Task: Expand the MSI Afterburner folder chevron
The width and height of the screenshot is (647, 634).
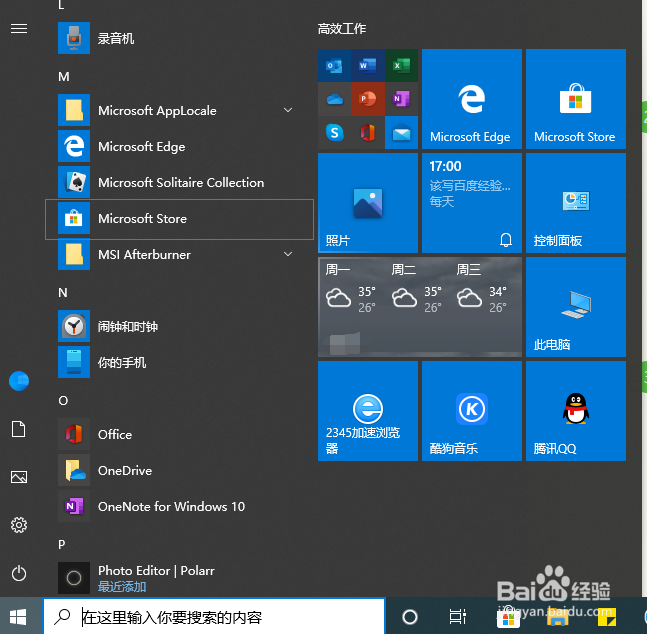Action: pos(288,254)
